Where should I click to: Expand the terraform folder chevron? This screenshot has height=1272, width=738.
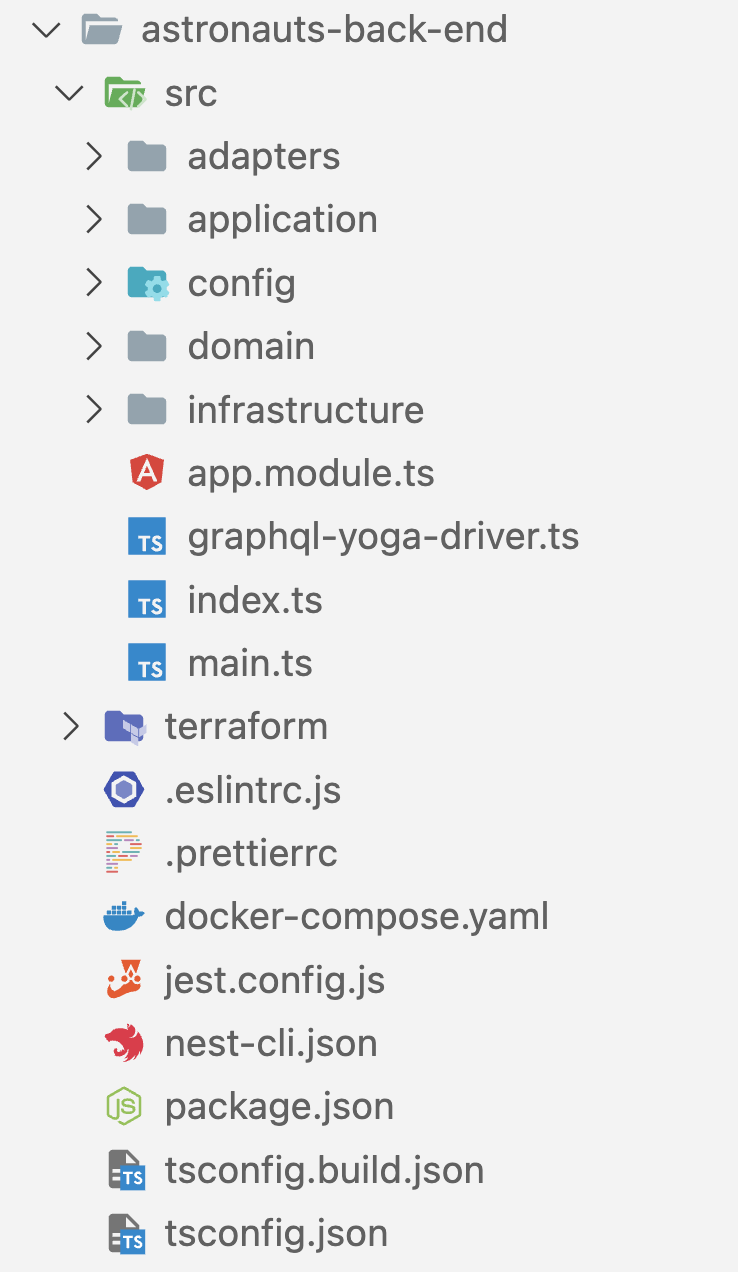[x=71, y=726]
